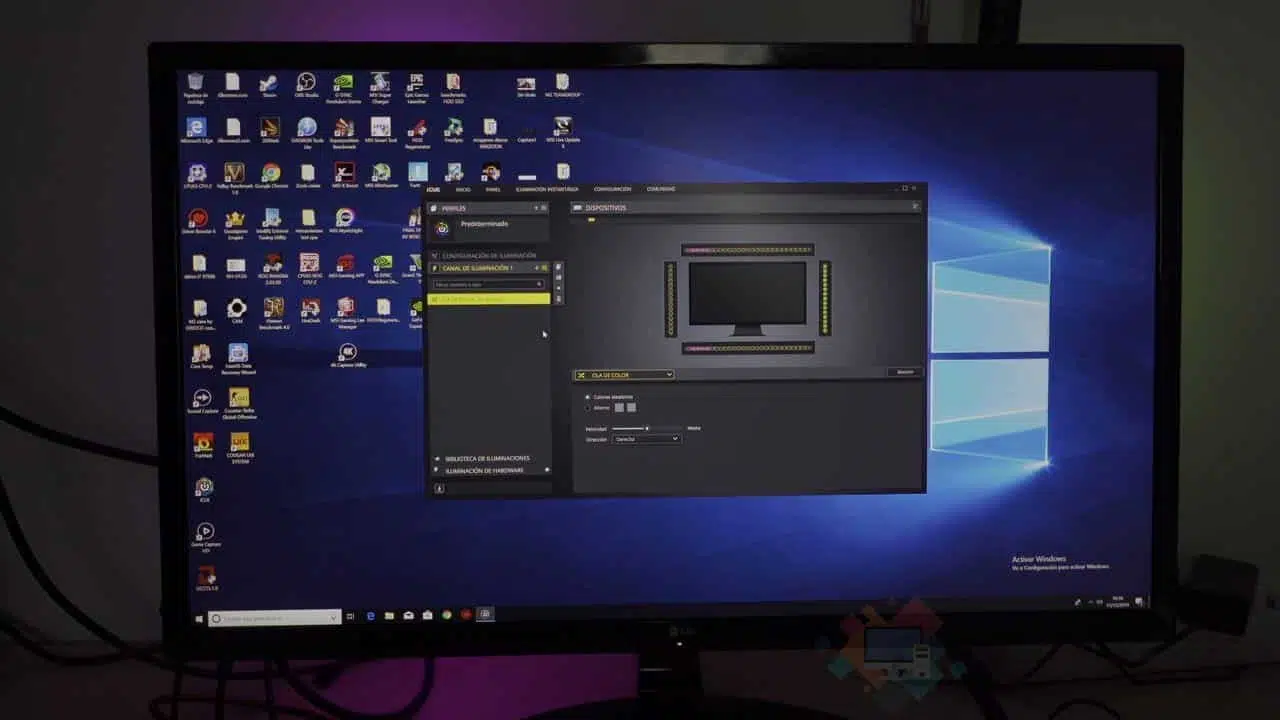Select the top LED strip in preview
The width and height of the screenshot is (1280, 720).
(x=748, y=250)
